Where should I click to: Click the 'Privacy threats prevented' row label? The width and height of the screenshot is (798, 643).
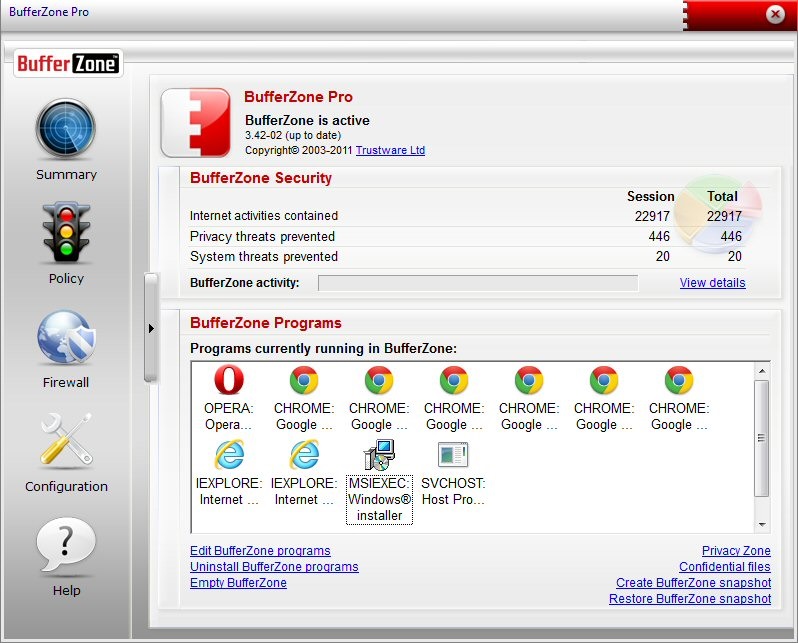pyautogui.click(x=262, y=236)
